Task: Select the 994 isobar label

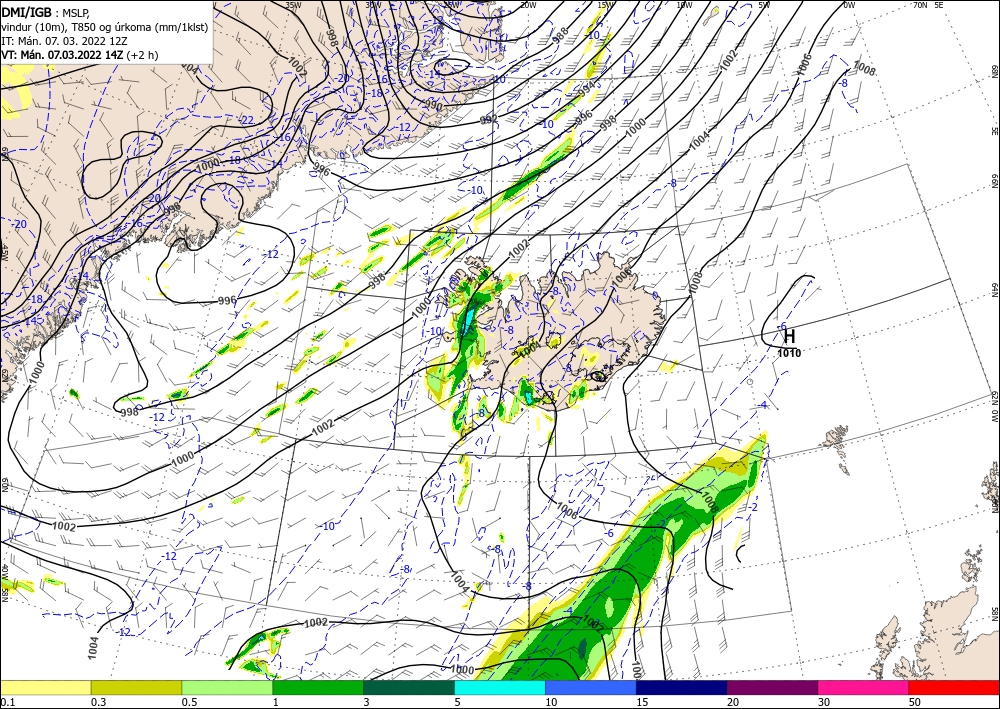Action: 586,89
